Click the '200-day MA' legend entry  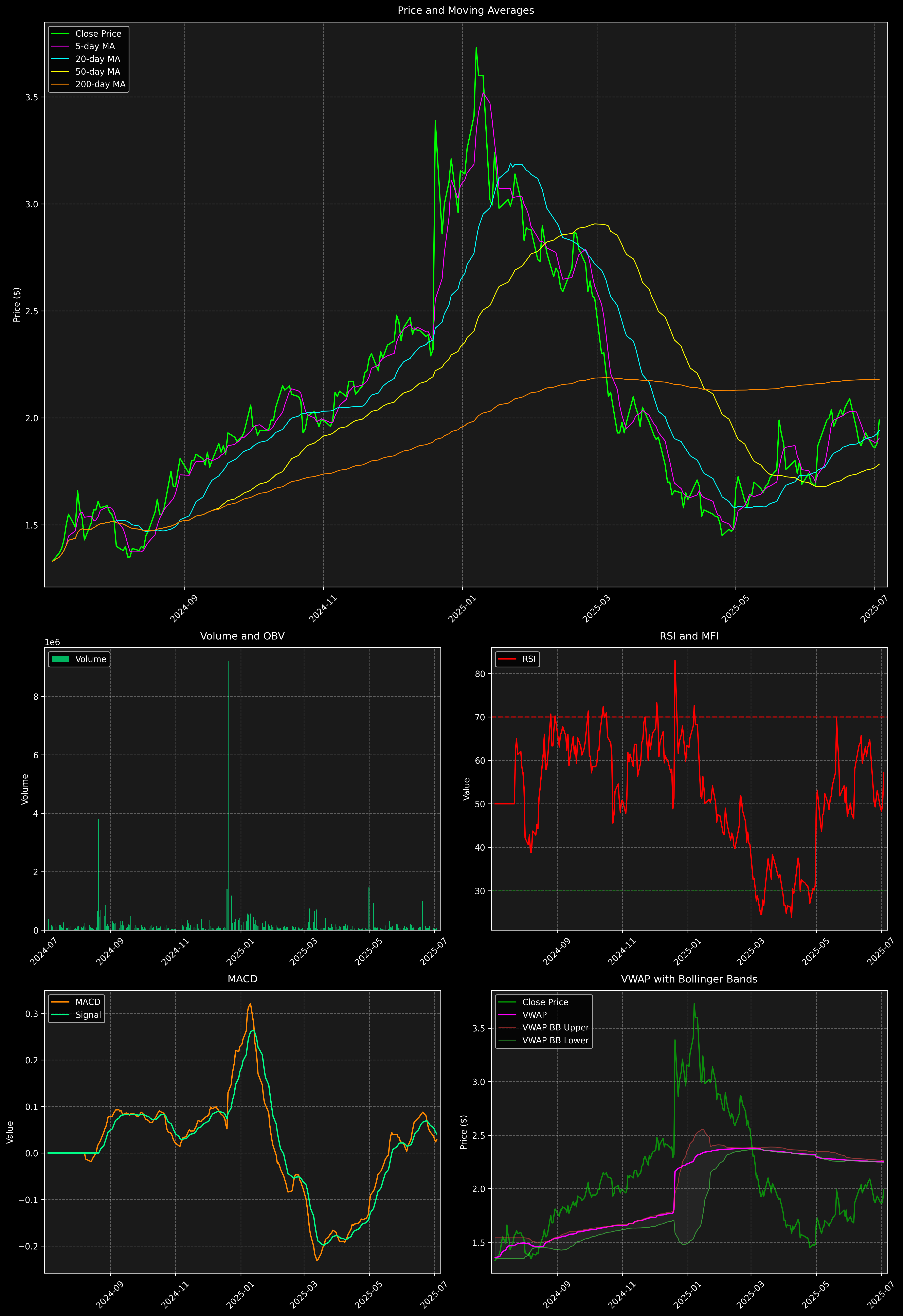coord(100,84)
